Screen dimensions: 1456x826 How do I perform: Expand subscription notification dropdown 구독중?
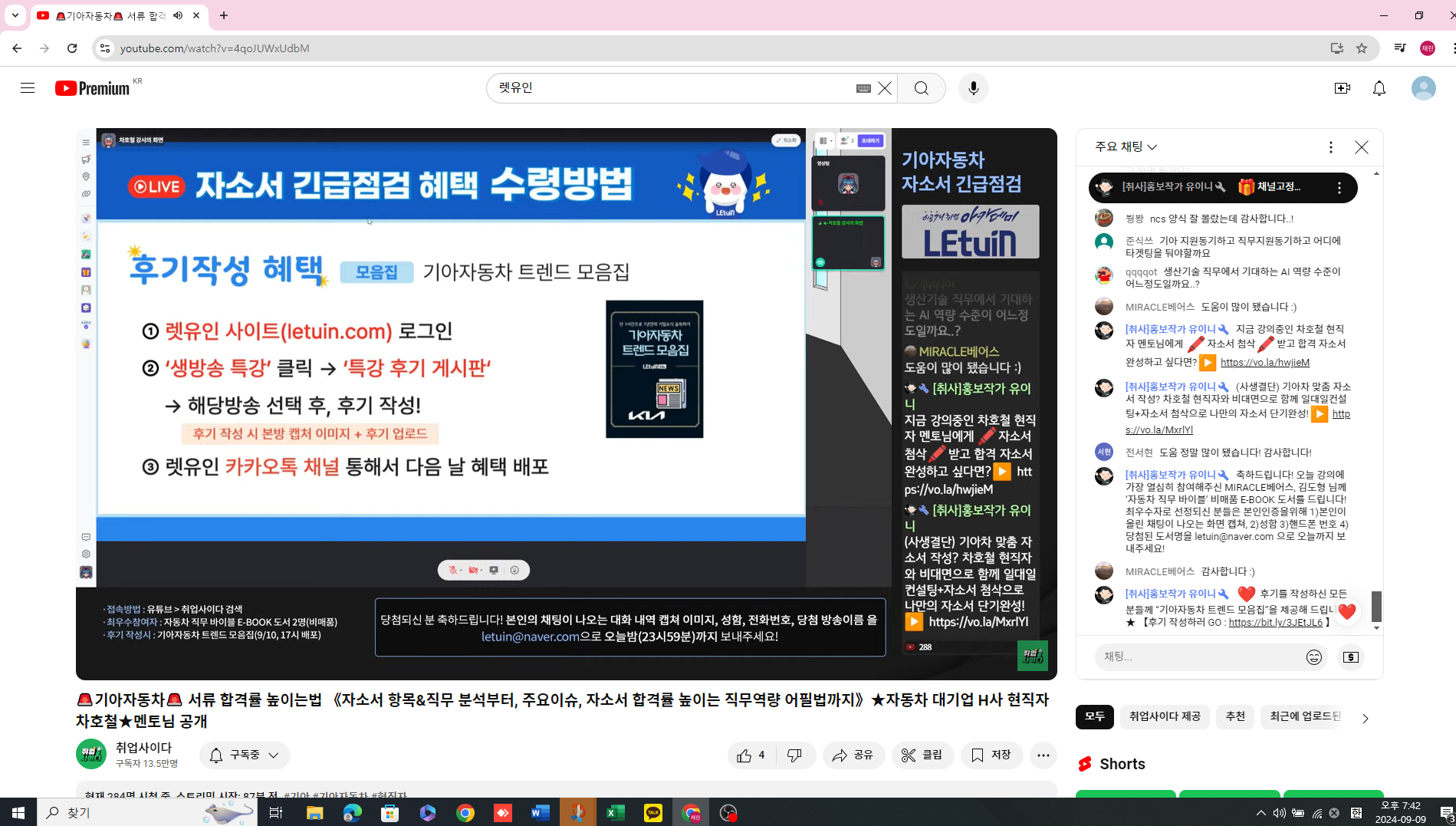(245, 755)
